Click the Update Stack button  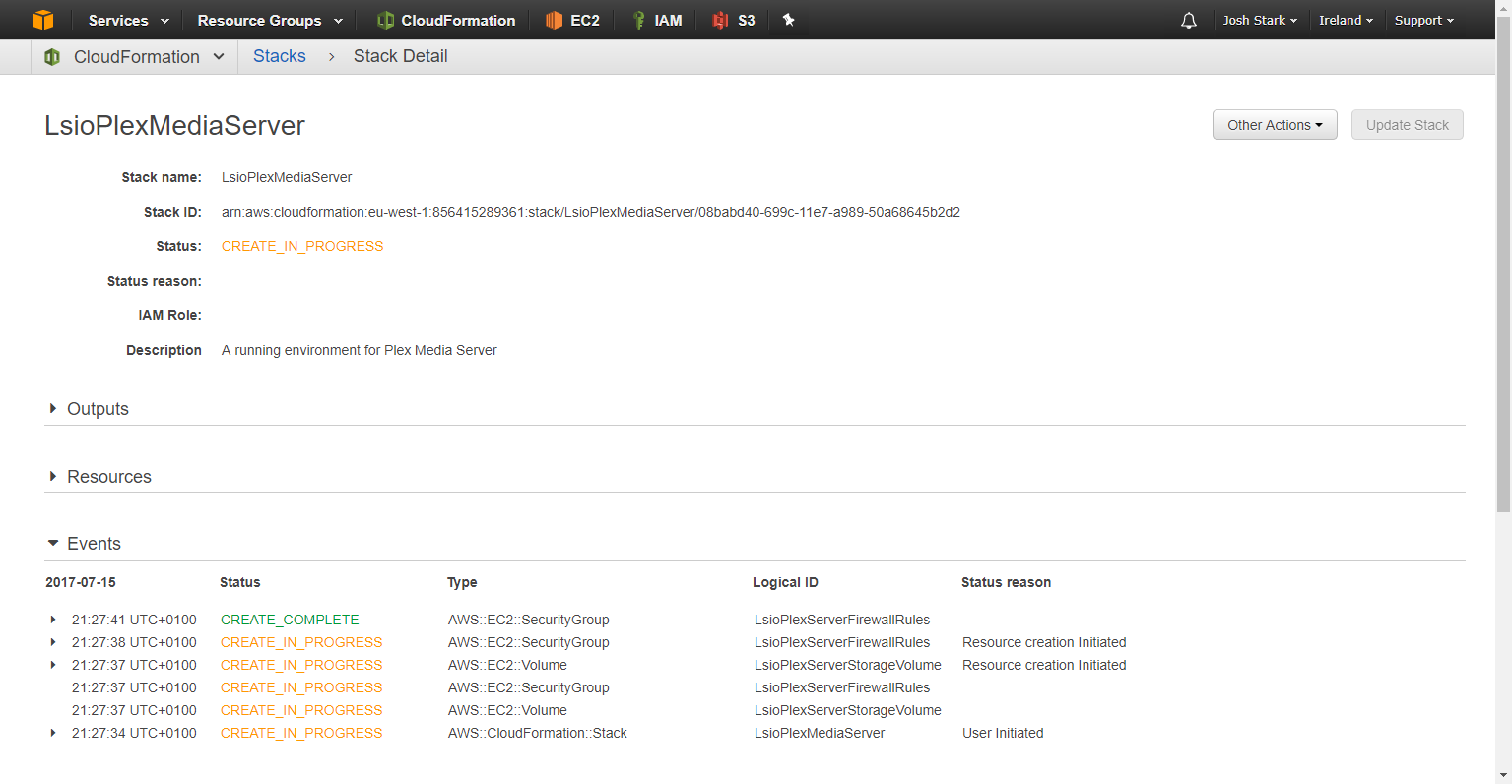click(x=1408, y=125)
